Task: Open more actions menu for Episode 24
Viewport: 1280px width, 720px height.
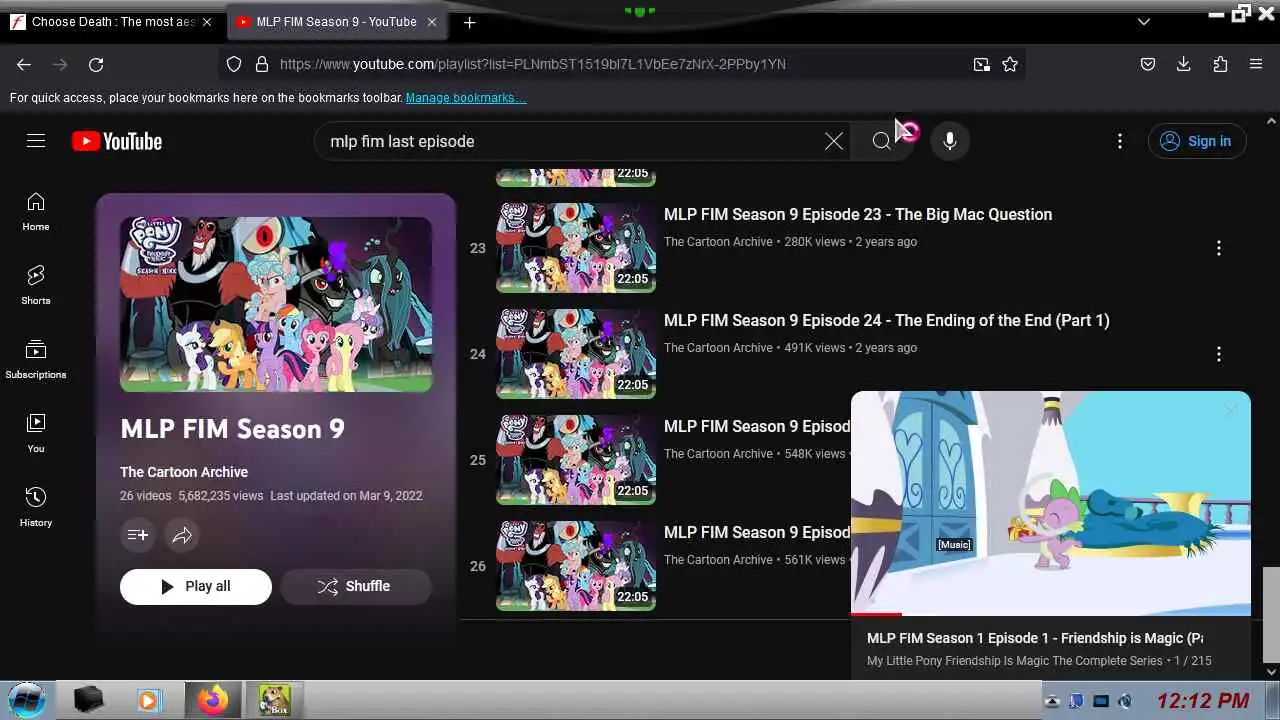Action: tap(1218, 354)
